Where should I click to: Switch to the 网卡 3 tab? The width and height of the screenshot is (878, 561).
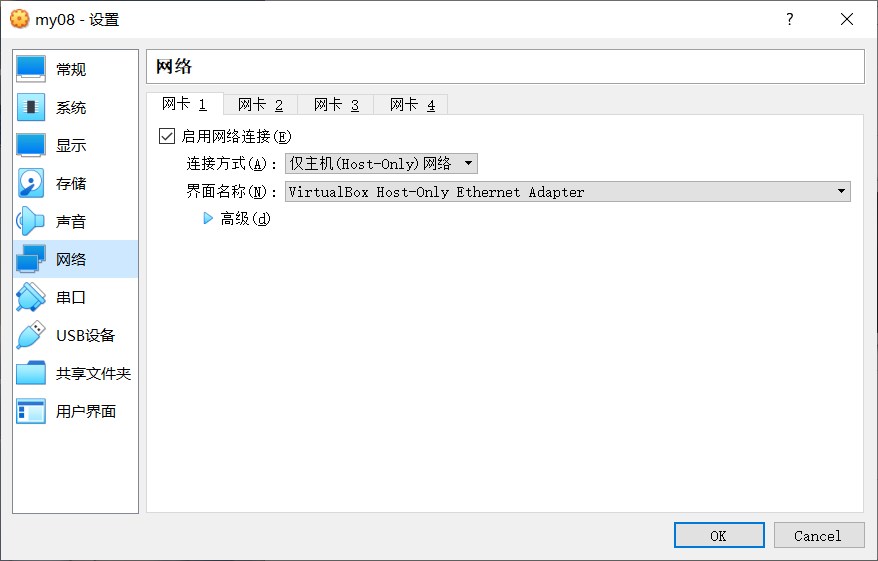click(336, 105)
